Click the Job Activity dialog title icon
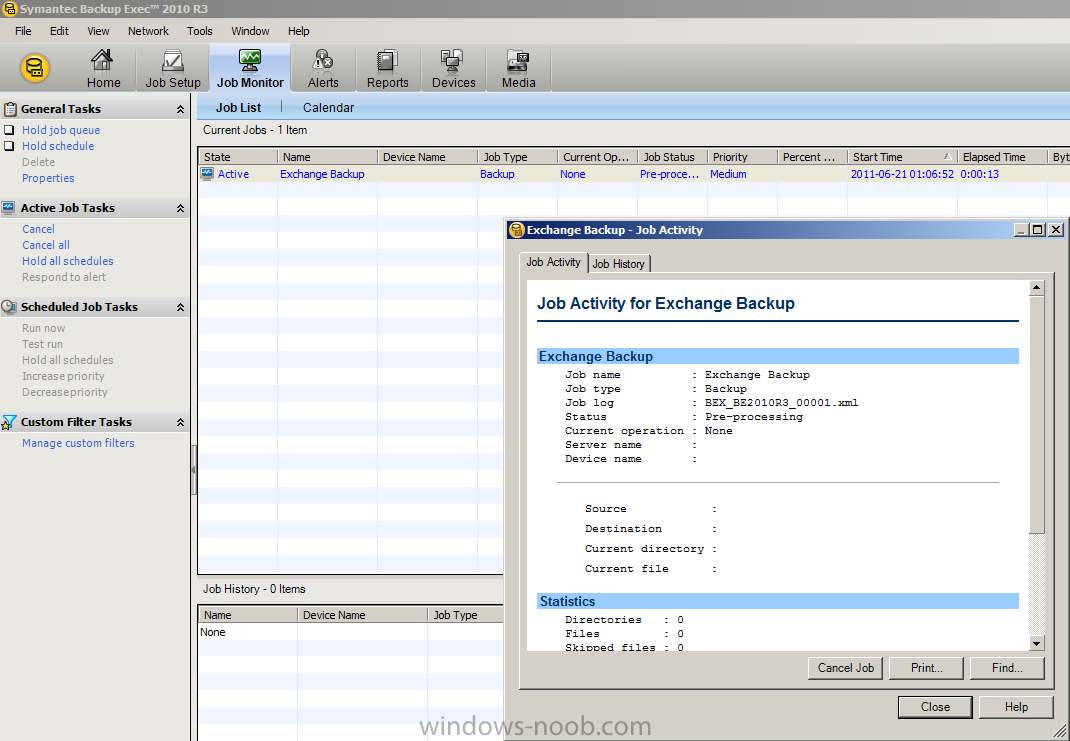The image size is (1070, 741). [x=517, y=230]
